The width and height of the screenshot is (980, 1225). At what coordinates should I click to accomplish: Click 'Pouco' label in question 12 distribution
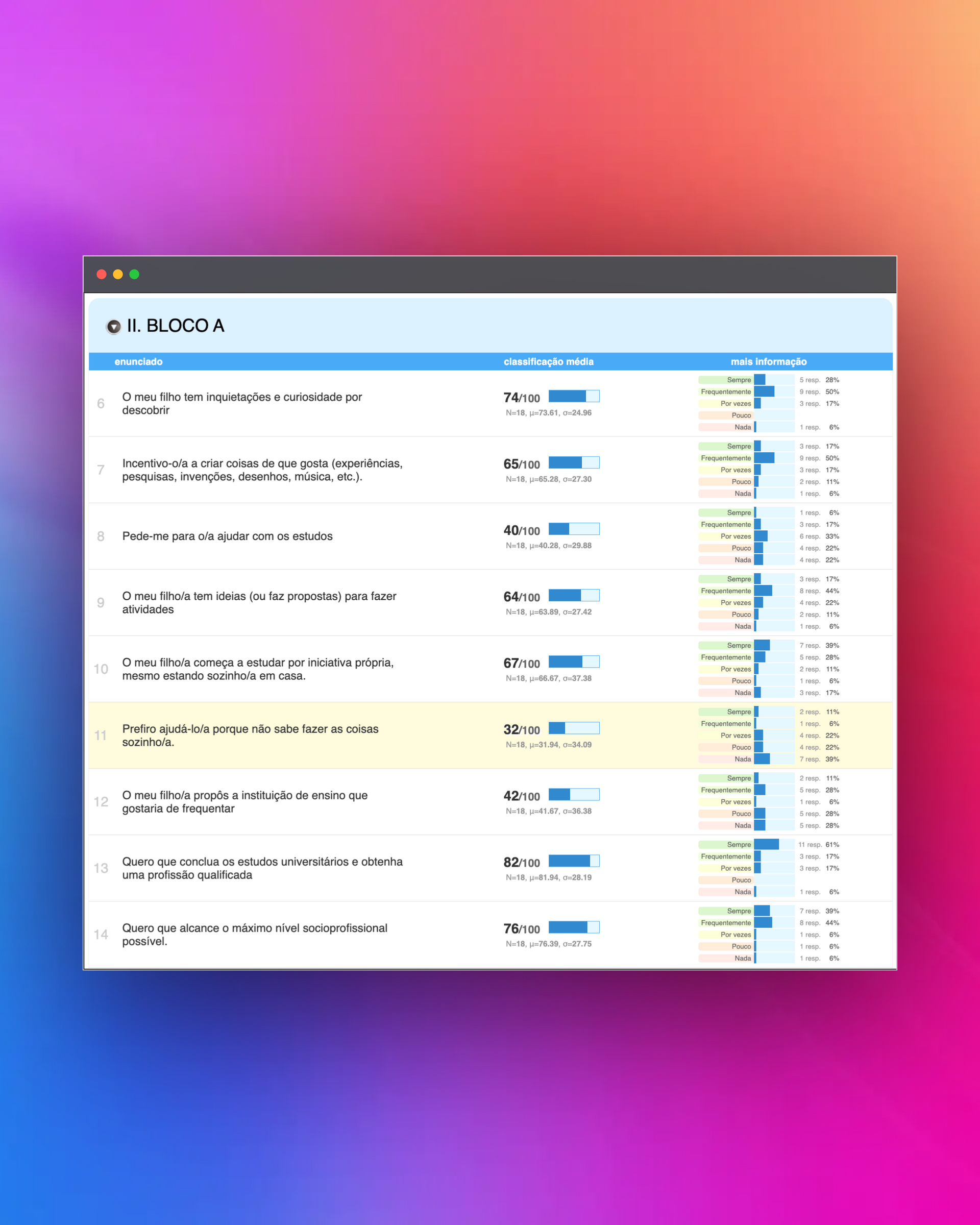(x=741, y=814)
